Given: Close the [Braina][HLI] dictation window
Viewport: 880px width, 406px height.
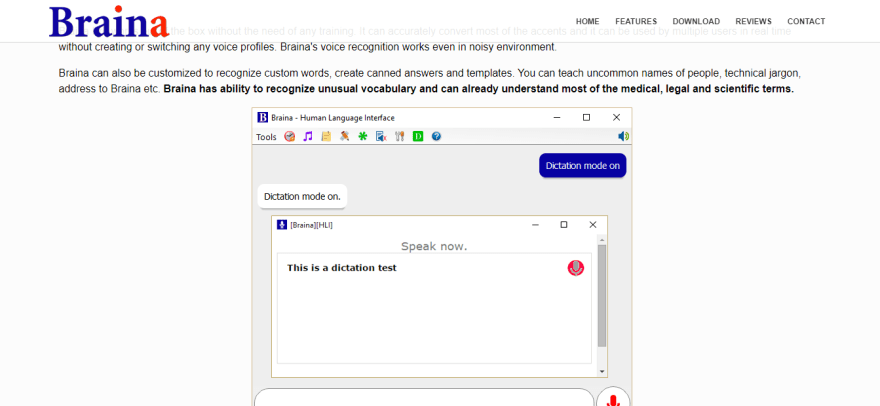Looking at the screenshot, I should click(x=593, y=225).
